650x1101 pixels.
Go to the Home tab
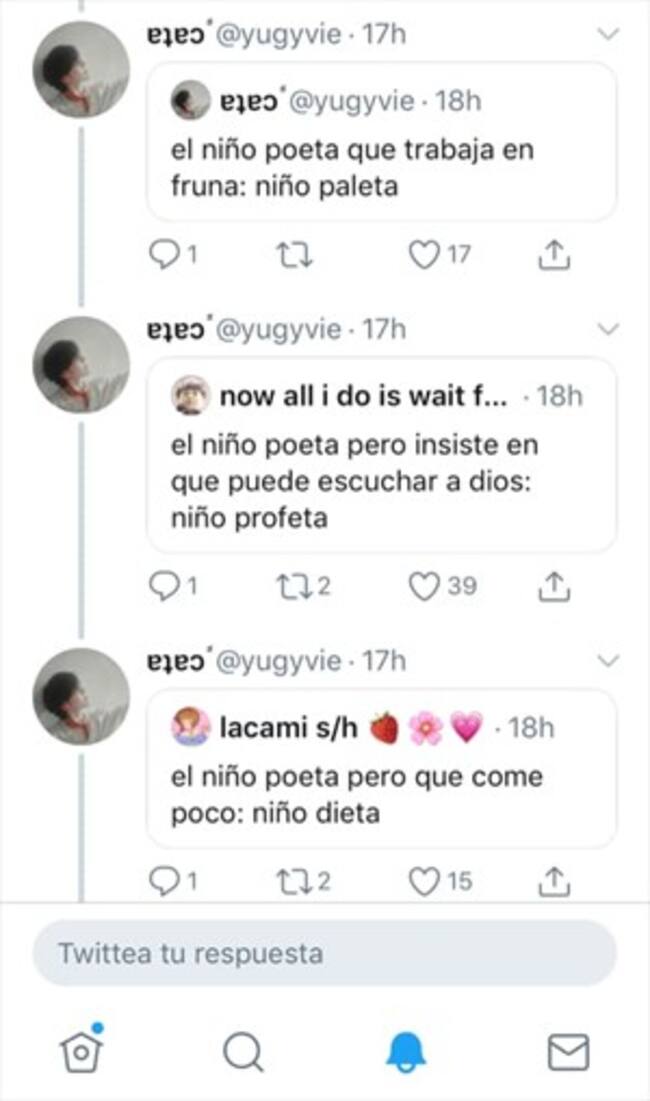tap(82, 1051)
